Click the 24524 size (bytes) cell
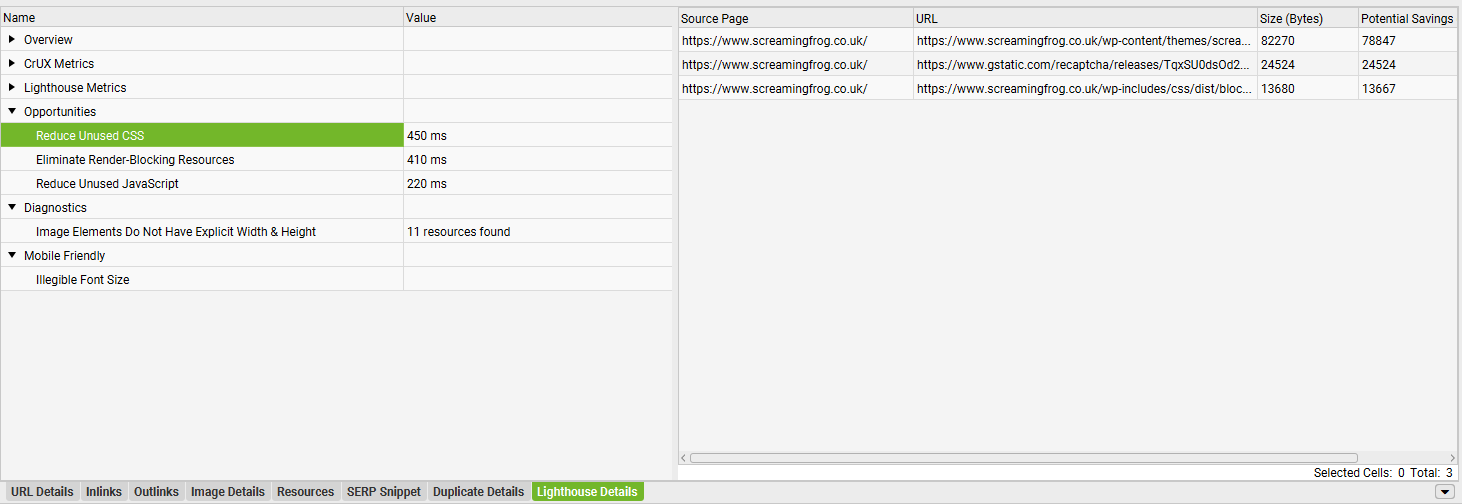Screen dimensions: 1462x504 click(x=1307, y=65)
